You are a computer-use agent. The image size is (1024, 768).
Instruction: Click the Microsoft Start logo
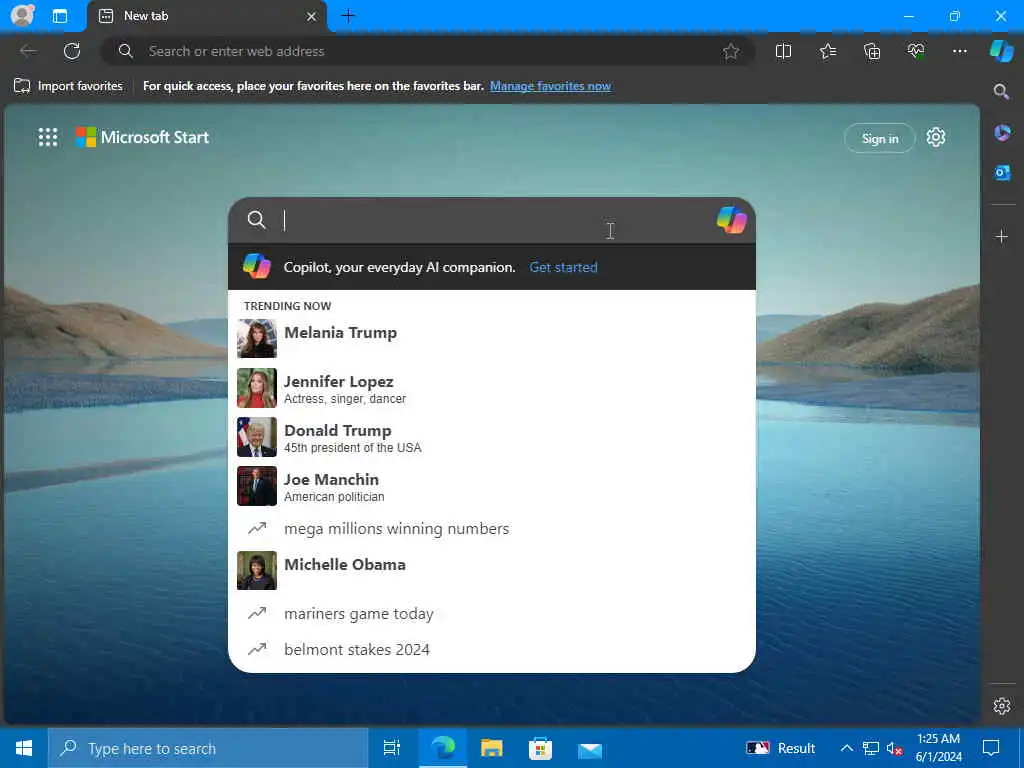tap(142, 137)
